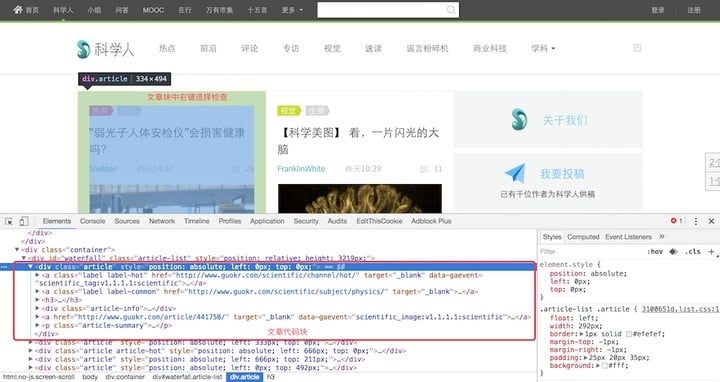The height and width of the screenshot is (382, 720).
Task: Select div.container in the breadcrumb
Action: pyautogui.click(x=125, y=377)
